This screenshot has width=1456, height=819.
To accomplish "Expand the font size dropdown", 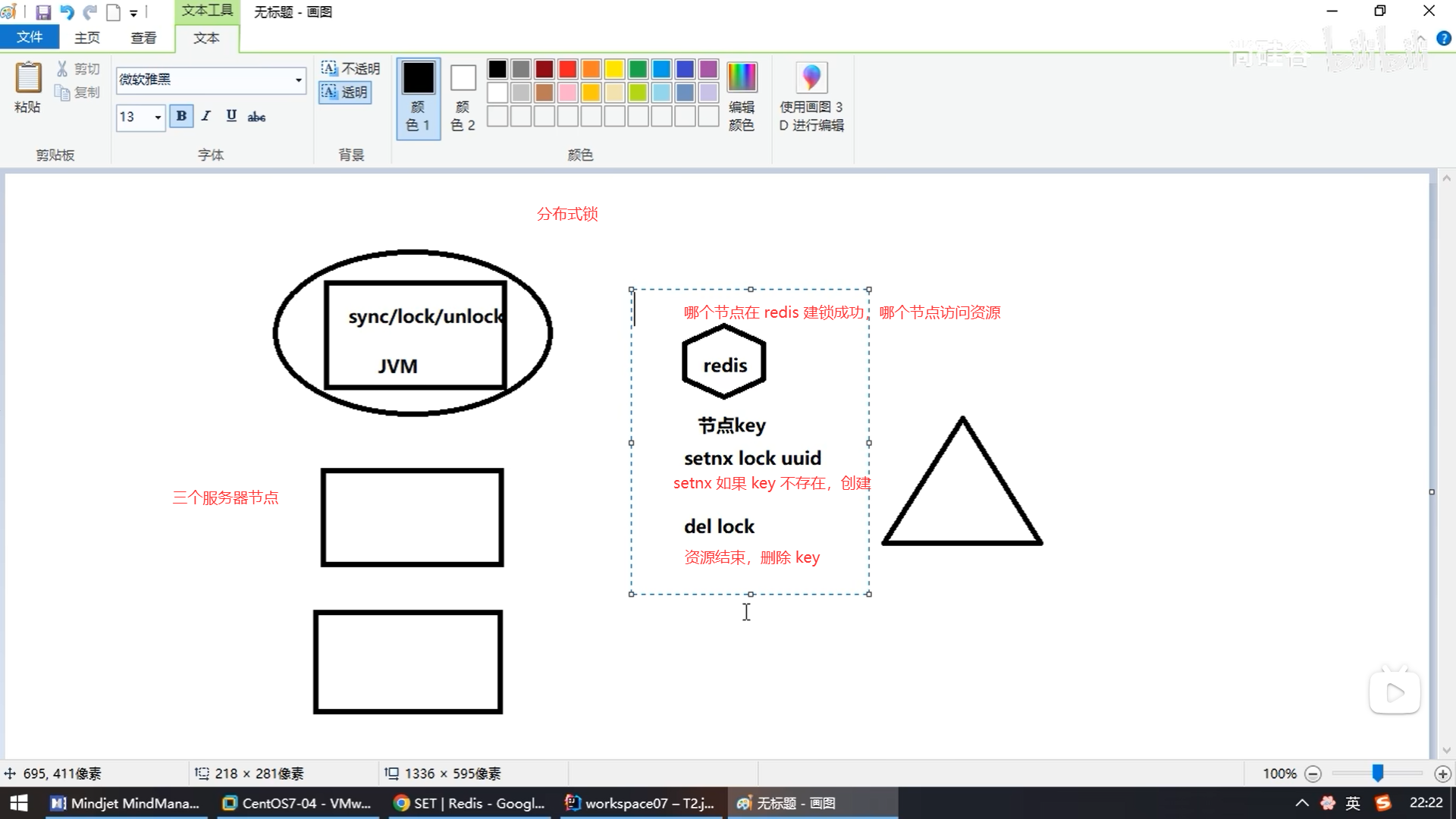I will (158, 117).
